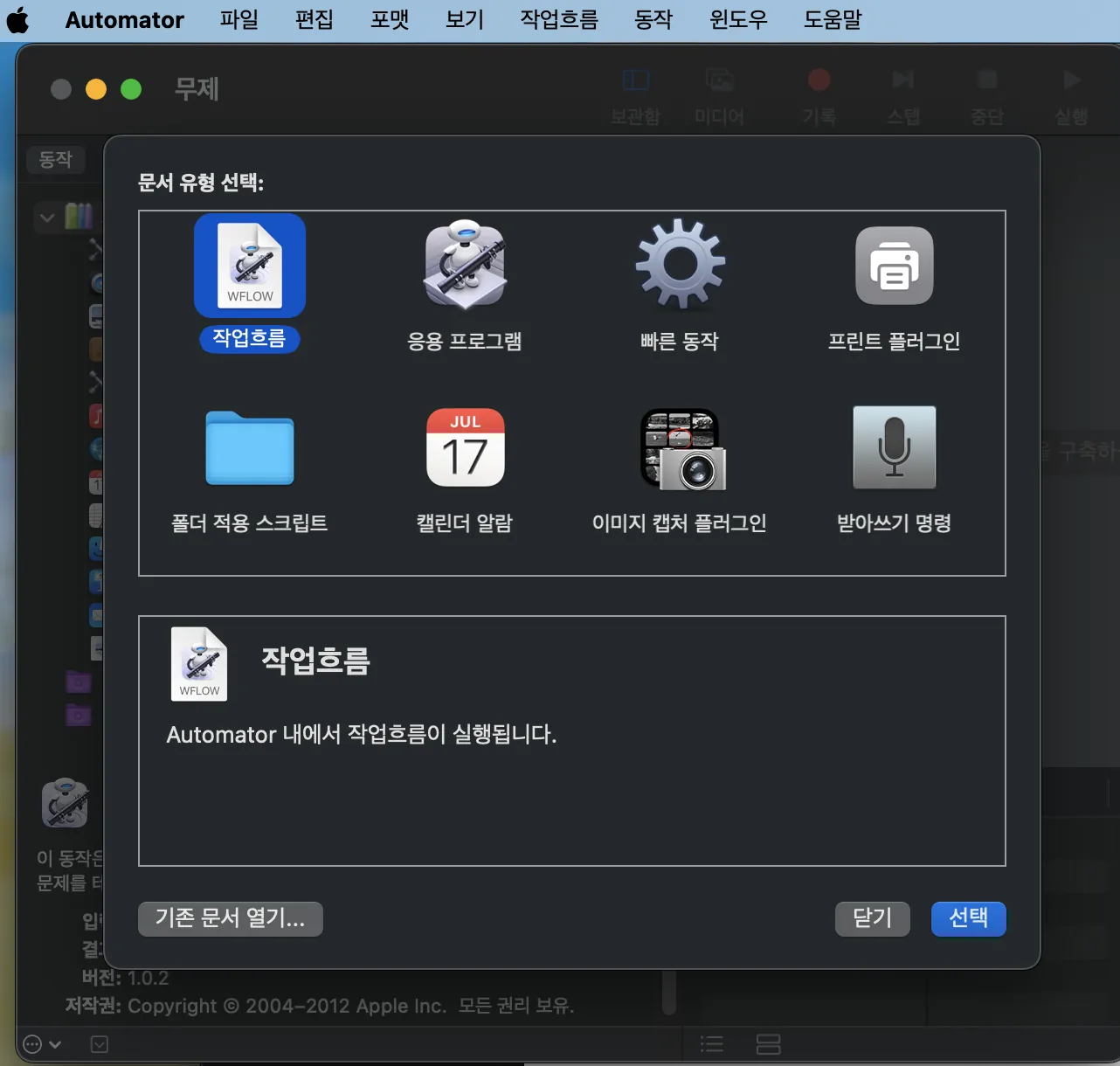Open the 편집 menu
1120x1066 pixels.
point(315,19)
